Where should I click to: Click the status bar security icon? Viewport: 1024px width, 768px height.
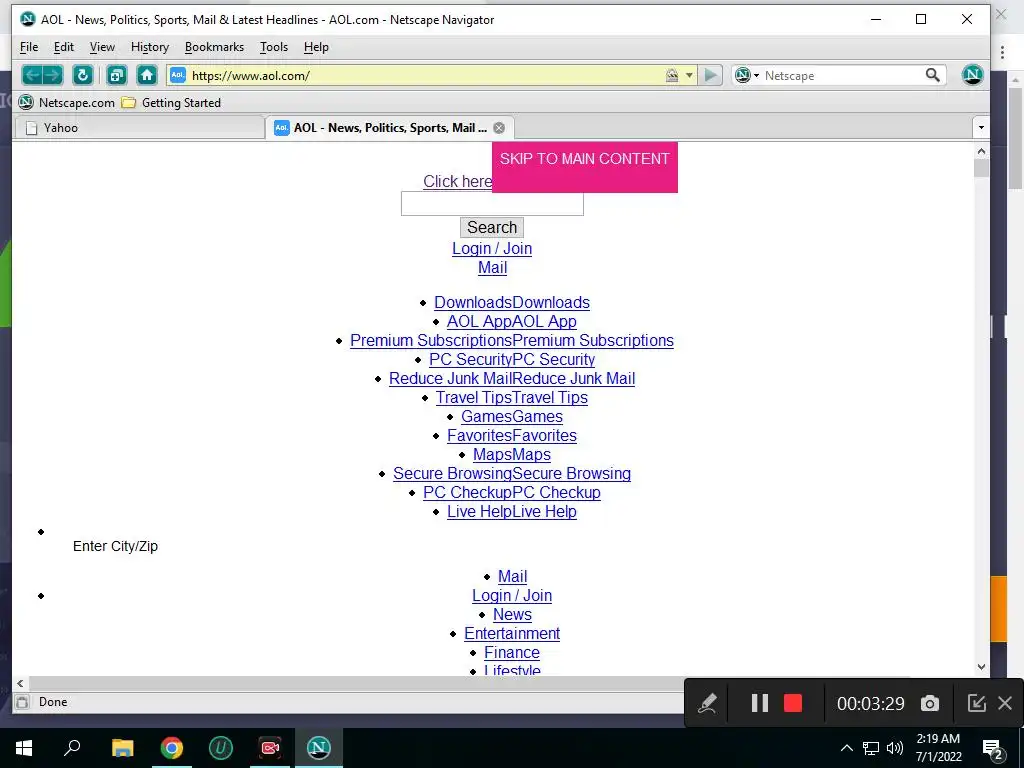[22, 702]
